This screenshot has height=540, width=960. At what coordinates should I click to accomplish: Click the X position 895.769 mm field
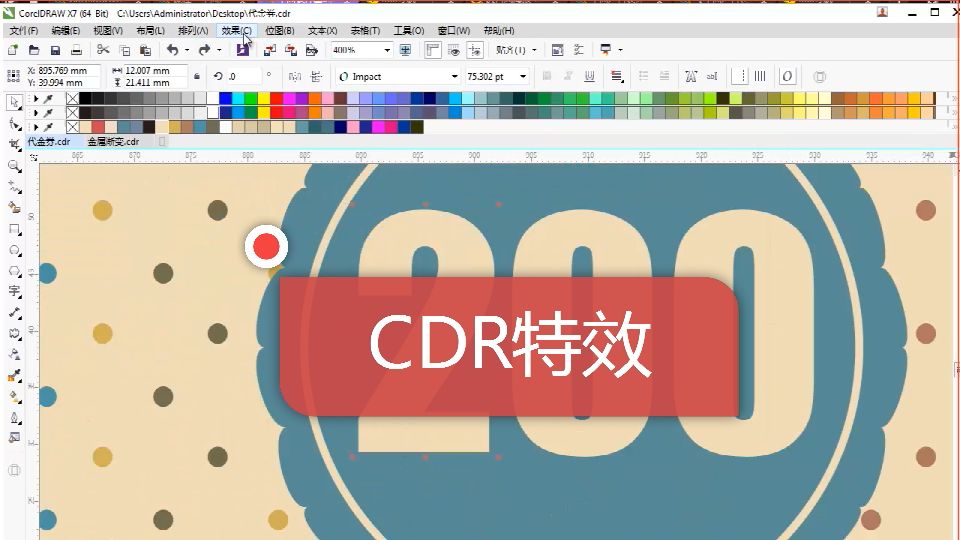point(67,70)
